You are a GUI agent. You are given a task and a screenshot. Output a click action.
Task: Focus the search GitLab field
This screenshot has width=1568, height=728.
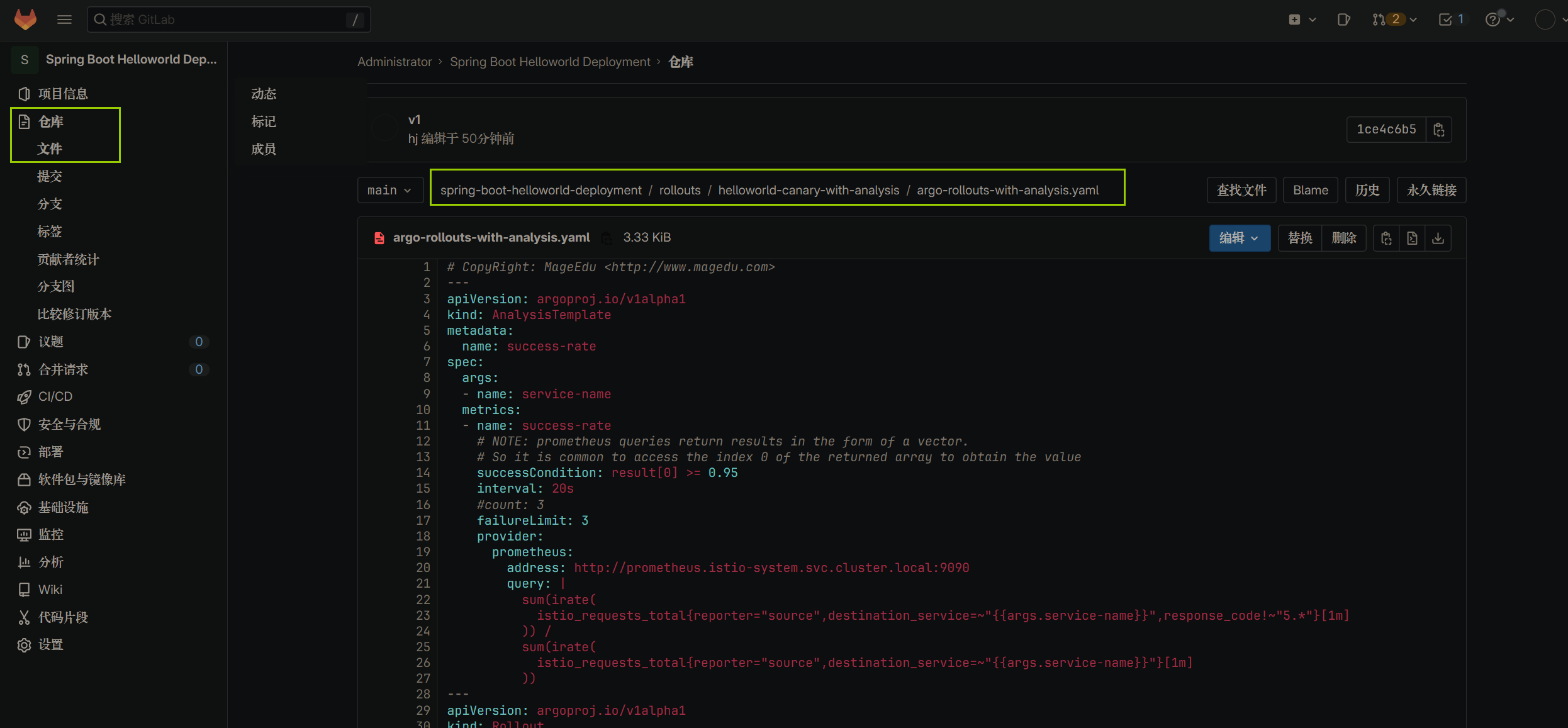pyautogui.click(x=229, y=20)
